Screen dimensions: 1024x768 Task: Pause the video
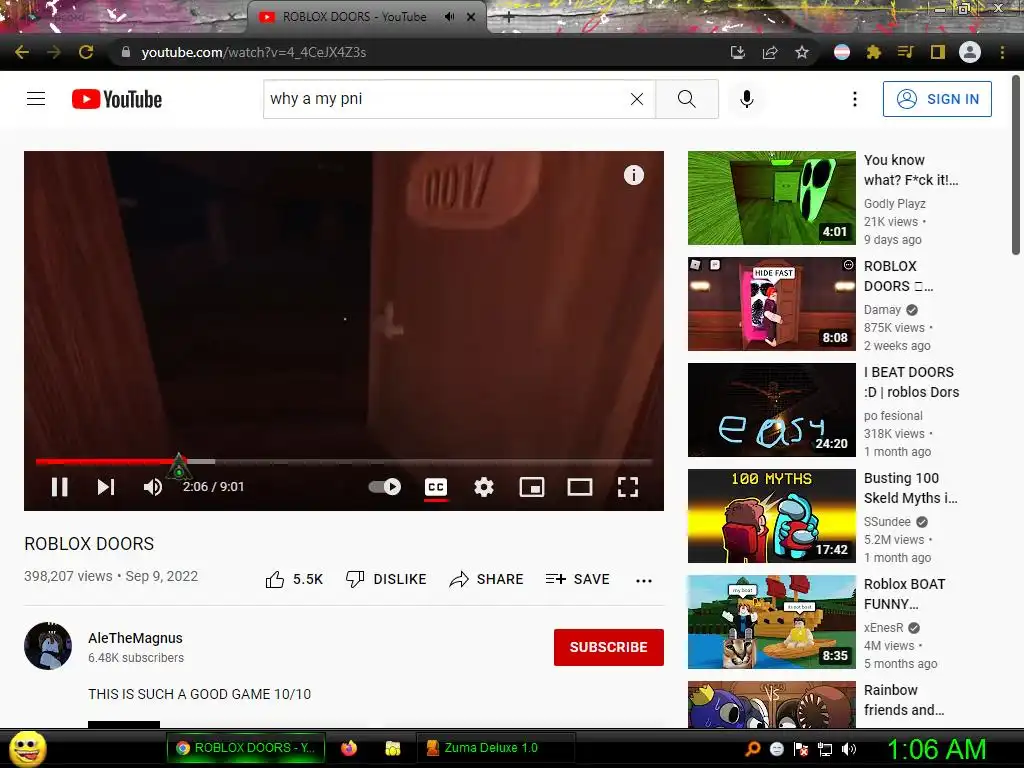tap(59, 487)
